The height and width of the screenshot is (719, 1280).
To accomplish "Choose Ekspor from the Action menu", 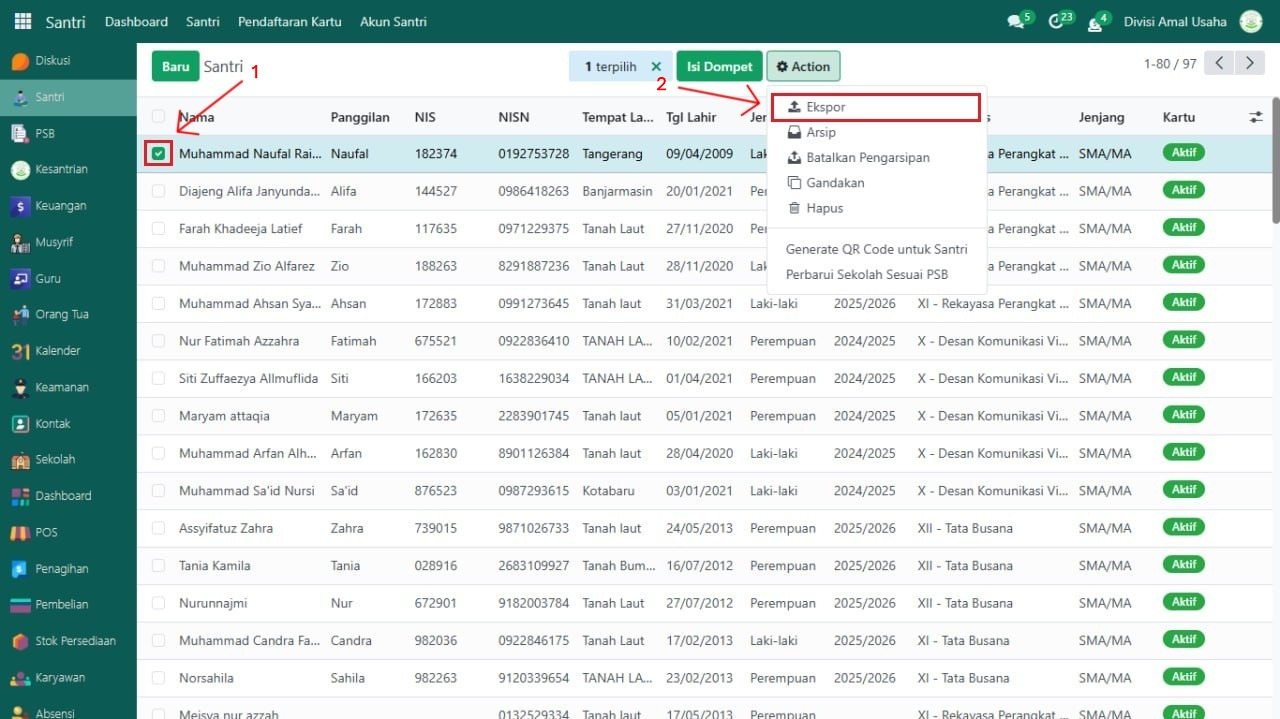I will pos(825,107).
